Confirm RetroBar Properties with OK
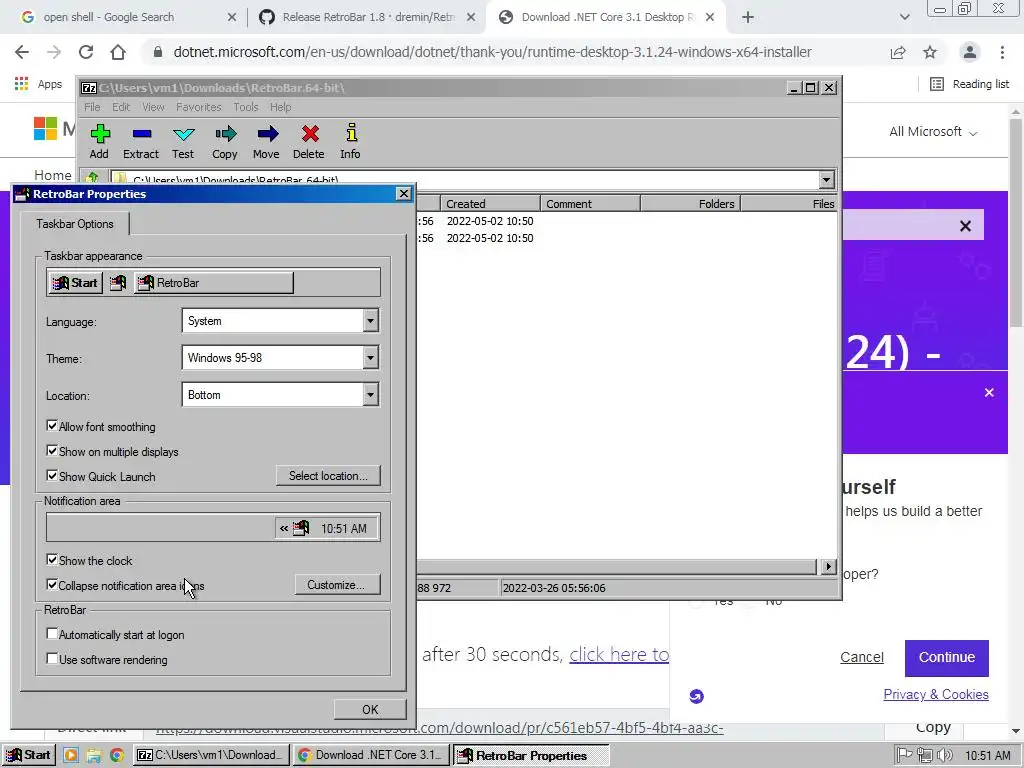Screen dimensions: 1024x768 click(370, 709)
